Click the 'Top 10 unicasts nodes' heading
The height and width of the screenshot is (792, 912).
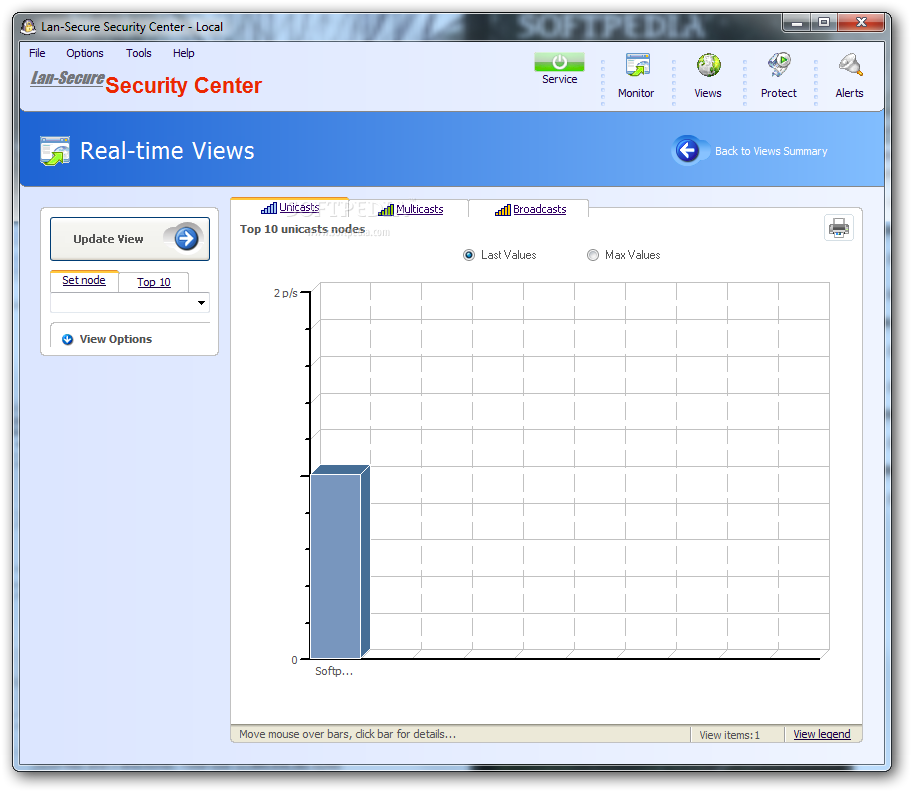(x=302, y=229)
